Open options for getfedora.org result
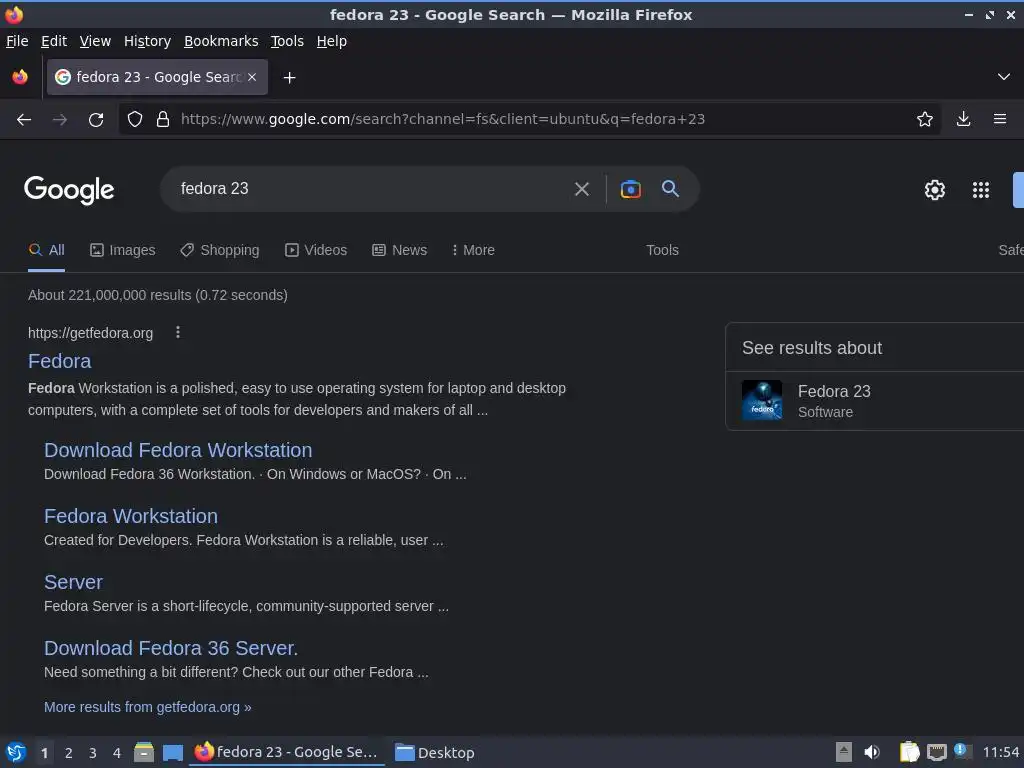 tap(178, 332)
